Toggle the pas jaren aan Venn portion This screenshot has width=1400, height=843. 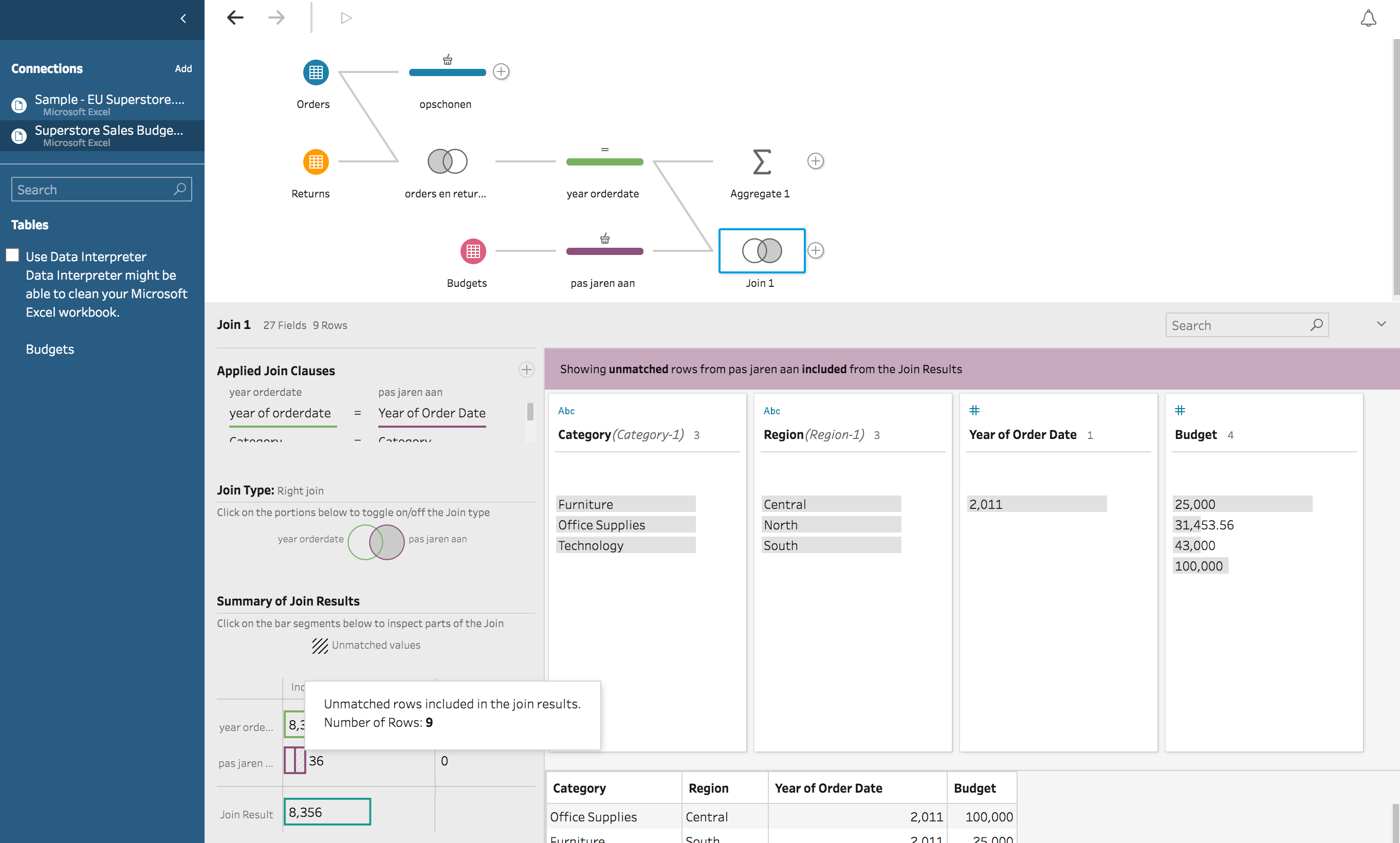395,542
